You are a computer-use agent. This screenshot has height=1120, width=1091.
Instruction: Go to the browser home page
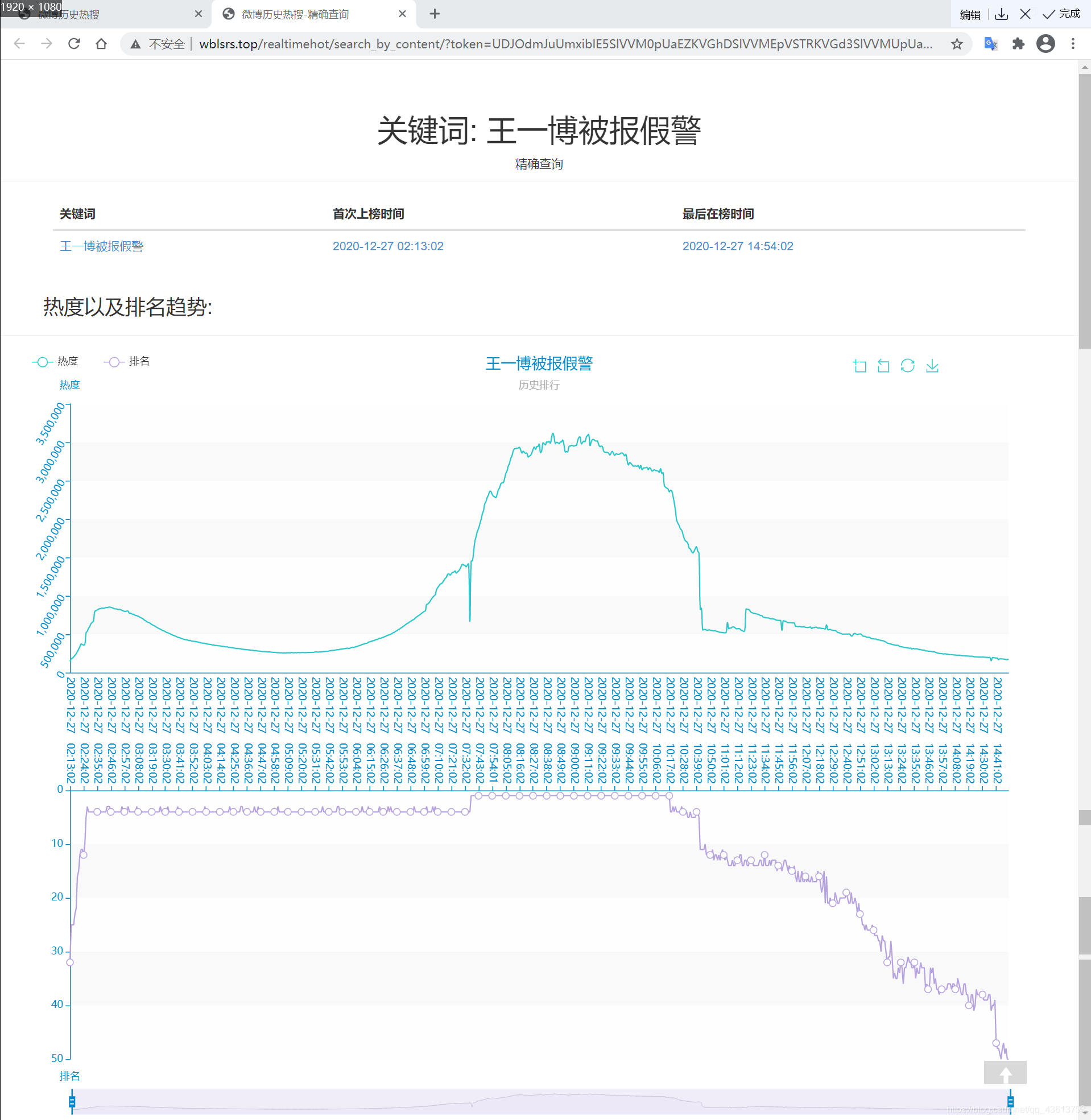(101, 44)
